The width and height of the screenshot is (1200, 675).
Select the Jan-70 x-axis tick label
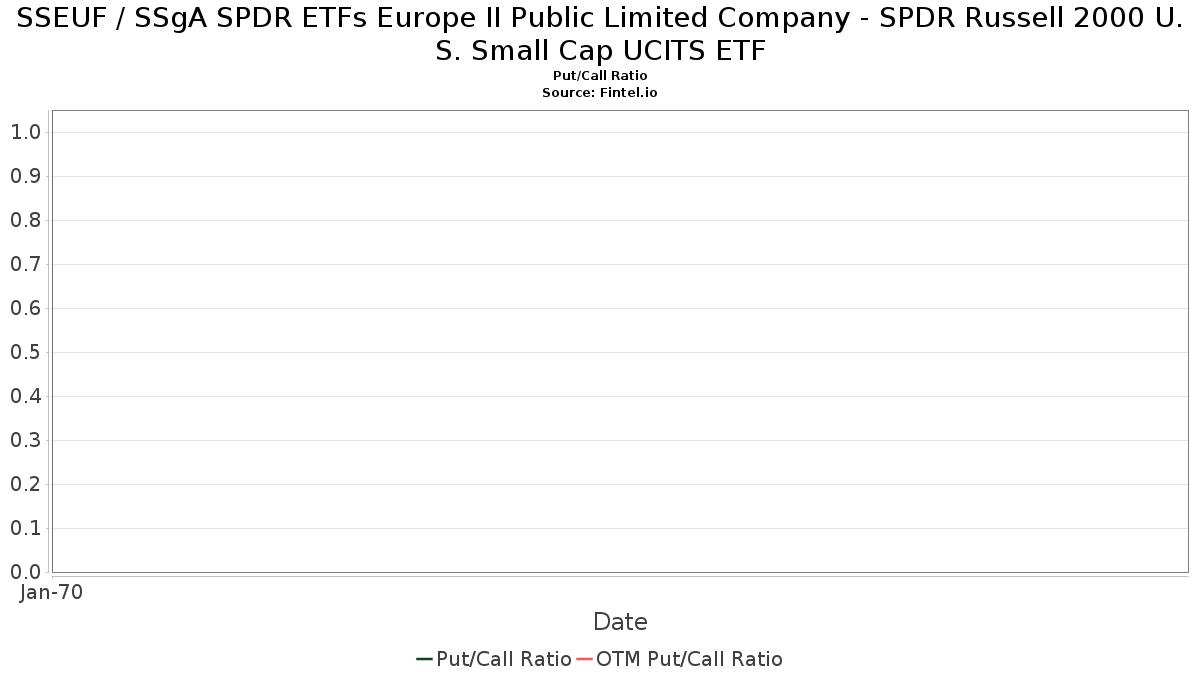[x=52, y=592]
